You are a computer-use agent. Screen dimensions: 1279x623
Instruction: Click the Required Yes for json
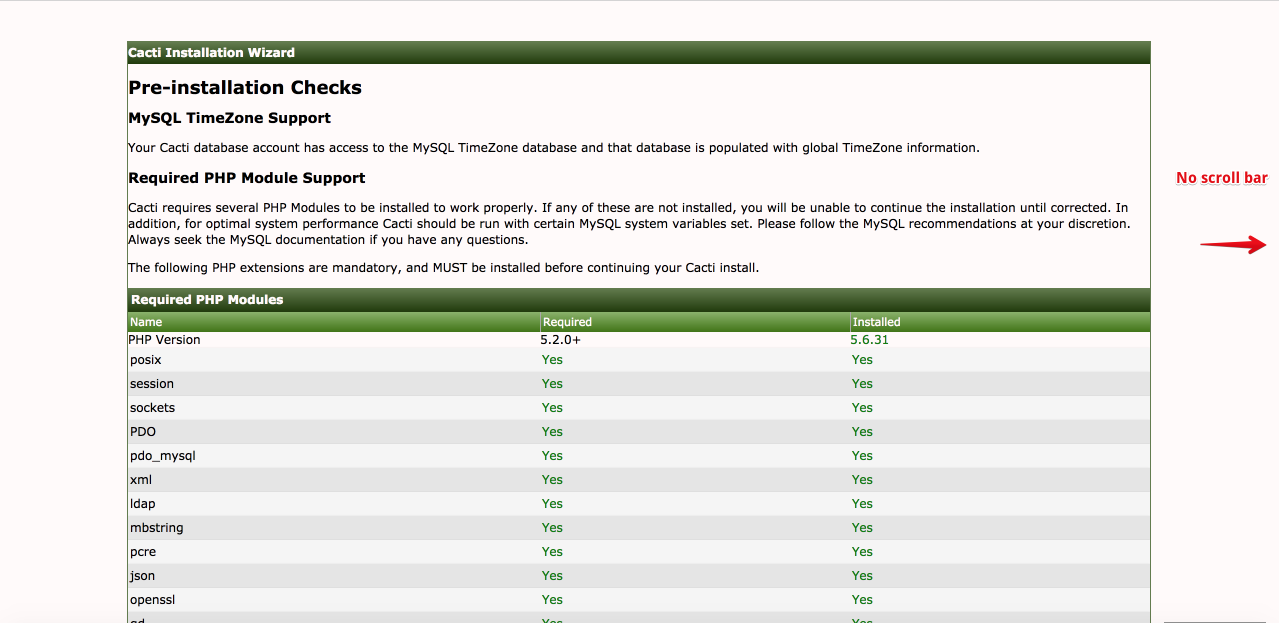tap(552, 576)
